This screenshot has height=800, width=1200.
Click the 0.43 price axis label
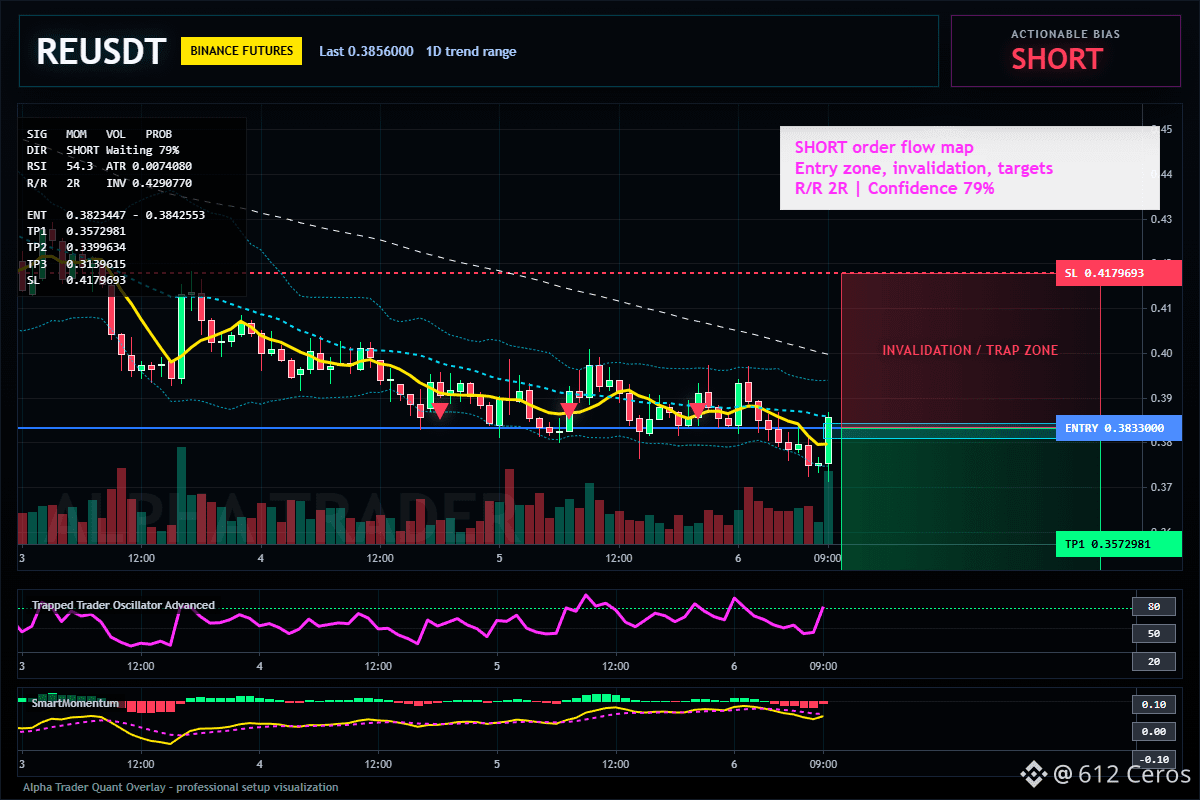coord(1161,218)
